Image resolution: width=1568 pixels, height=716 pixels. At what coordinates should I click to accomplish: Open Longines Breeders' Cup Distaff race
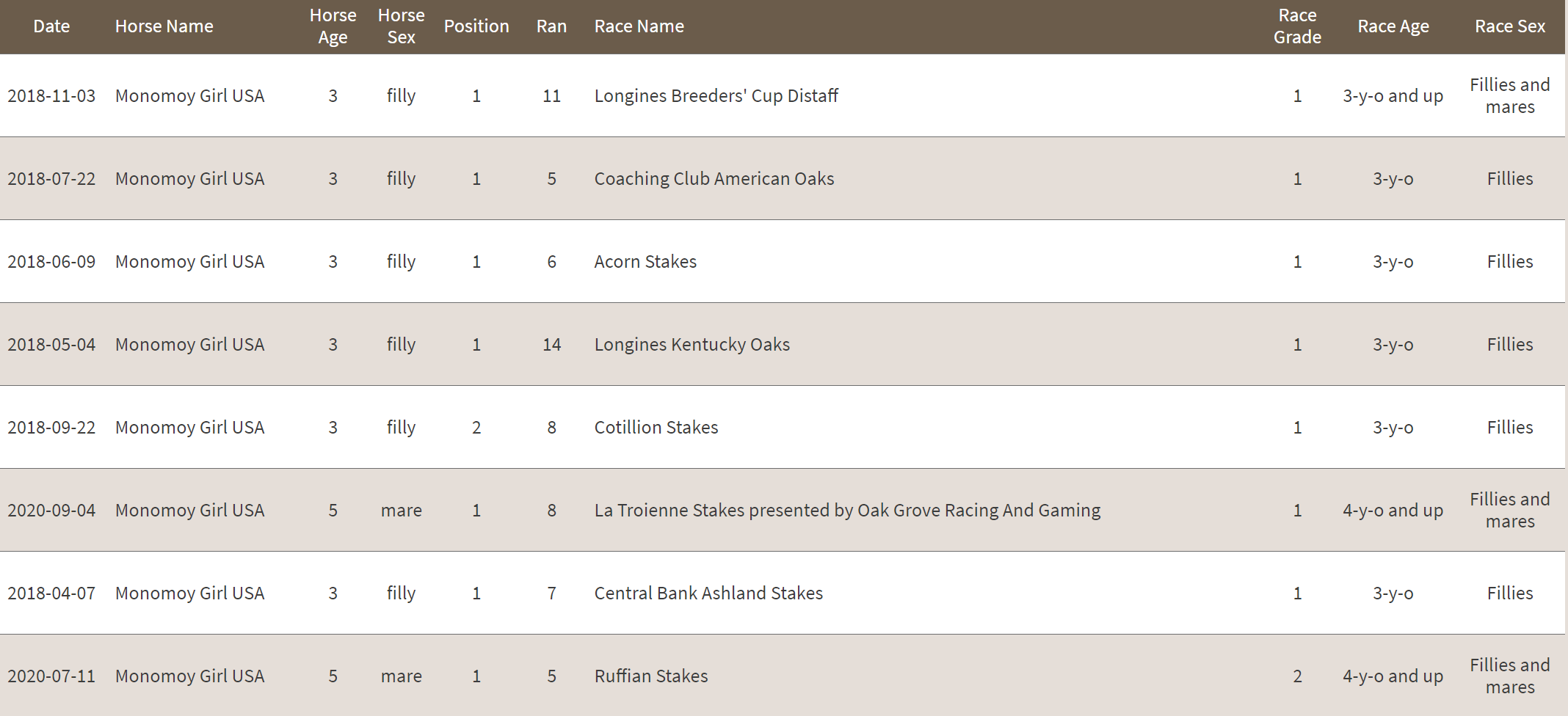pyautogui.click(x=716, y=95)
